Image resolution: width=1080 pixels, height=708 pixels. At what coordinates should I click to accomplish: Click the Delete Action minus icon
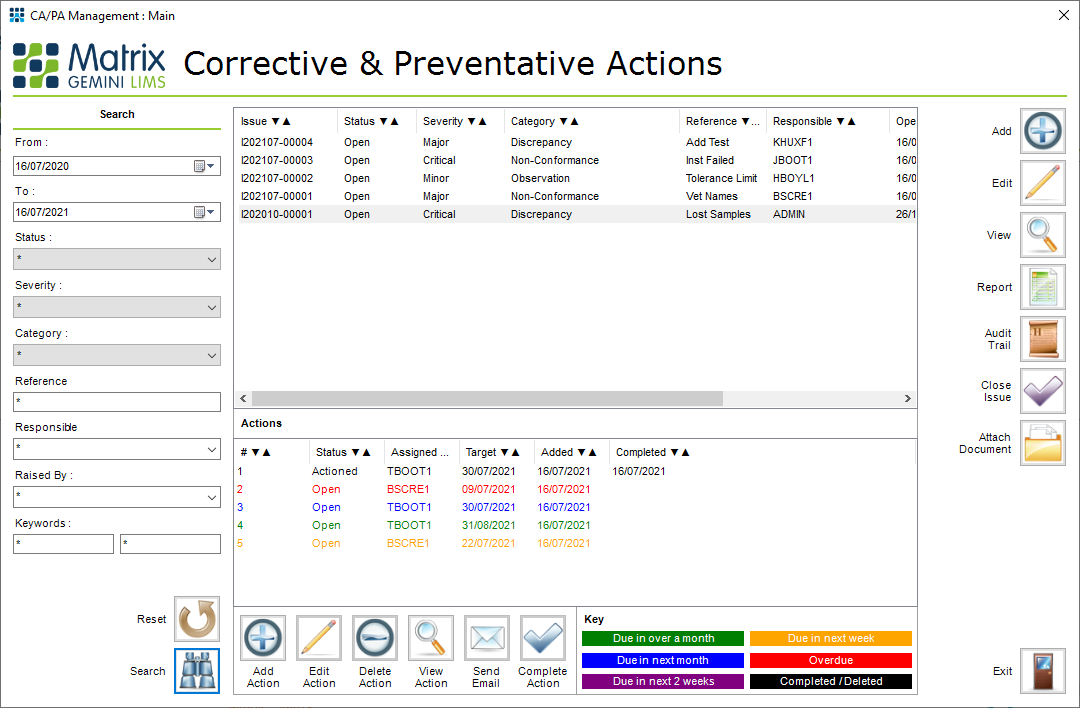375,638
